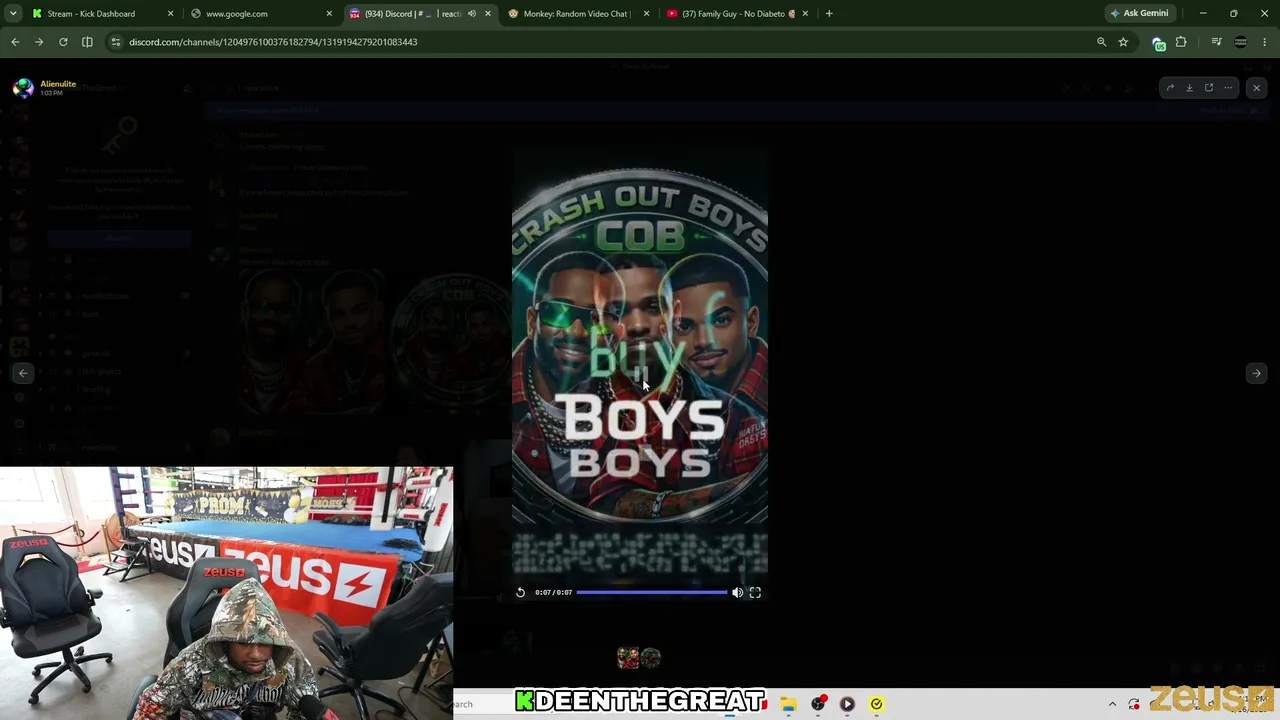Replay the video from the start
1280x720 pixels.
click(x=520, y=592)
